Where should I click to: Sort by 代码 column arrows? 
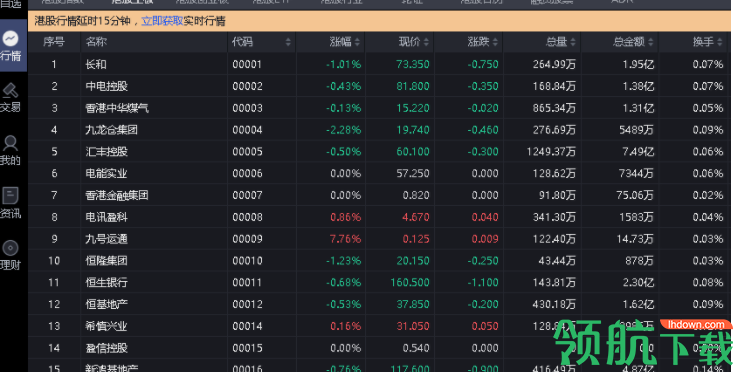click(x=288, y=43)
